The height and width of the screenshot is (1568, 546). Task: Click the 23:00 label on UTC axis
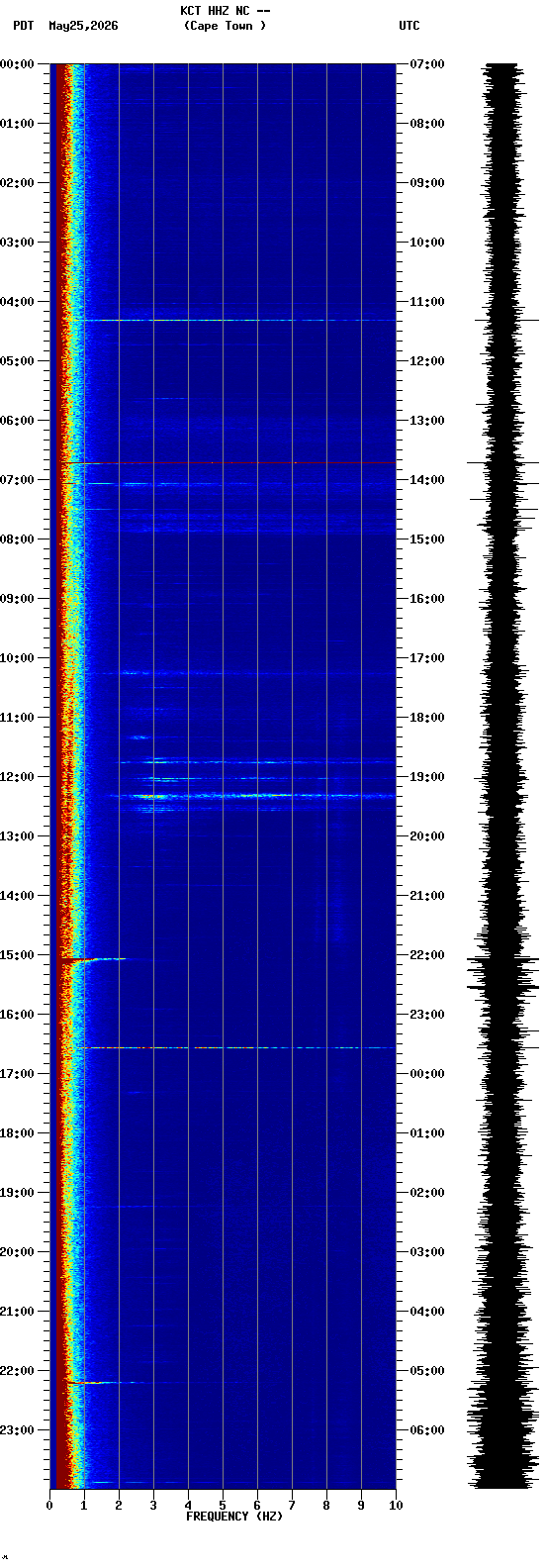click(427, 1015)
